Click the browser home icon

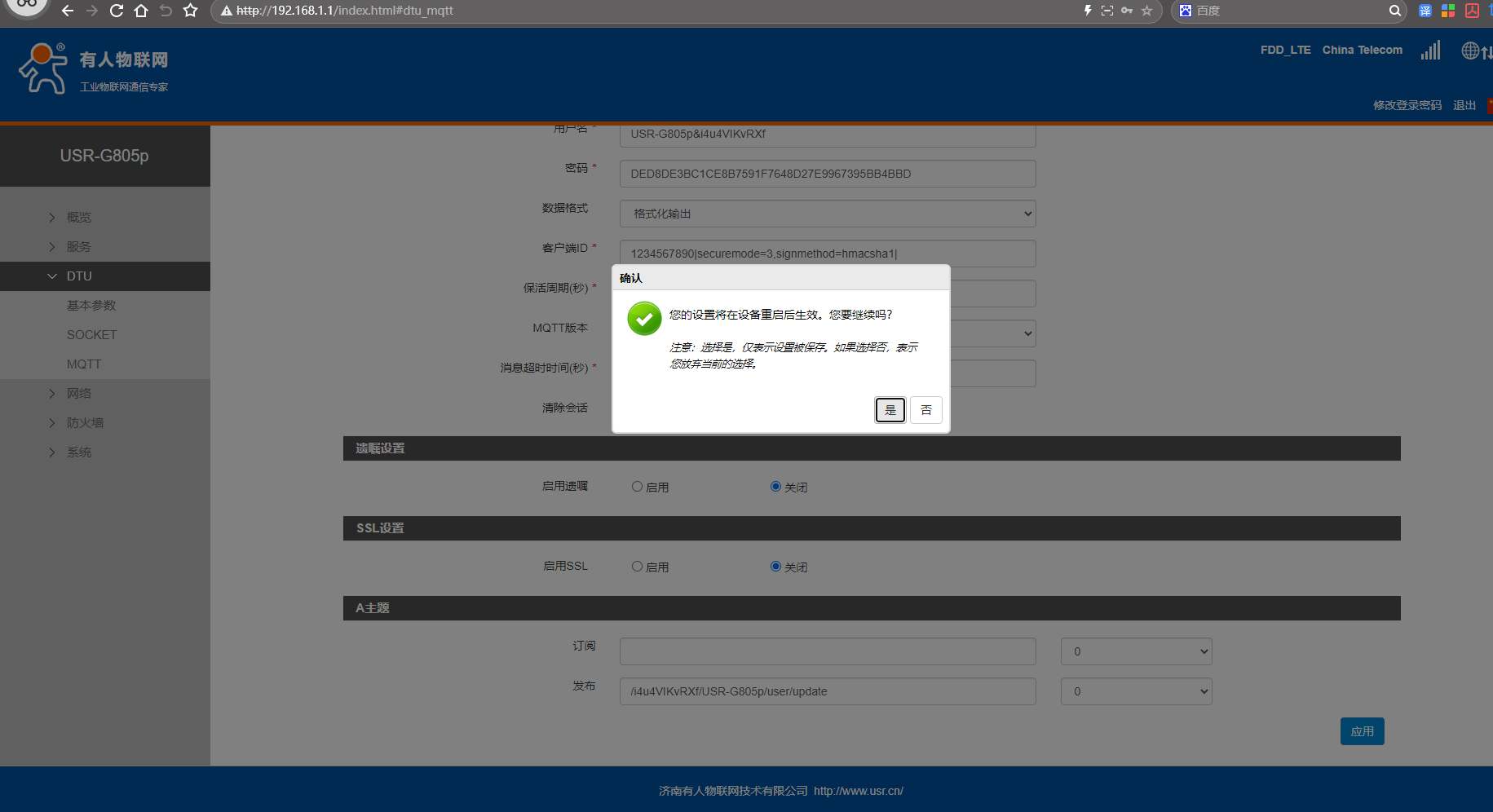(x=141, y=11)
